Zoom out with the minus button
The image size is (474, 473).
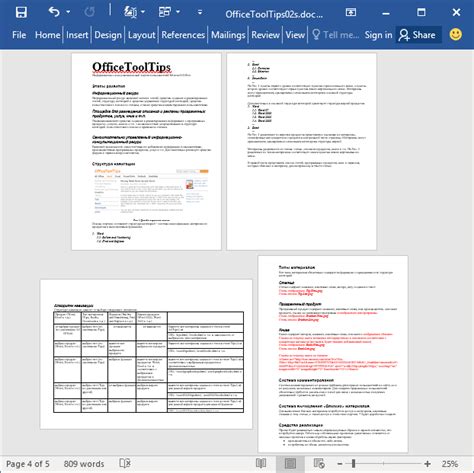340,464
